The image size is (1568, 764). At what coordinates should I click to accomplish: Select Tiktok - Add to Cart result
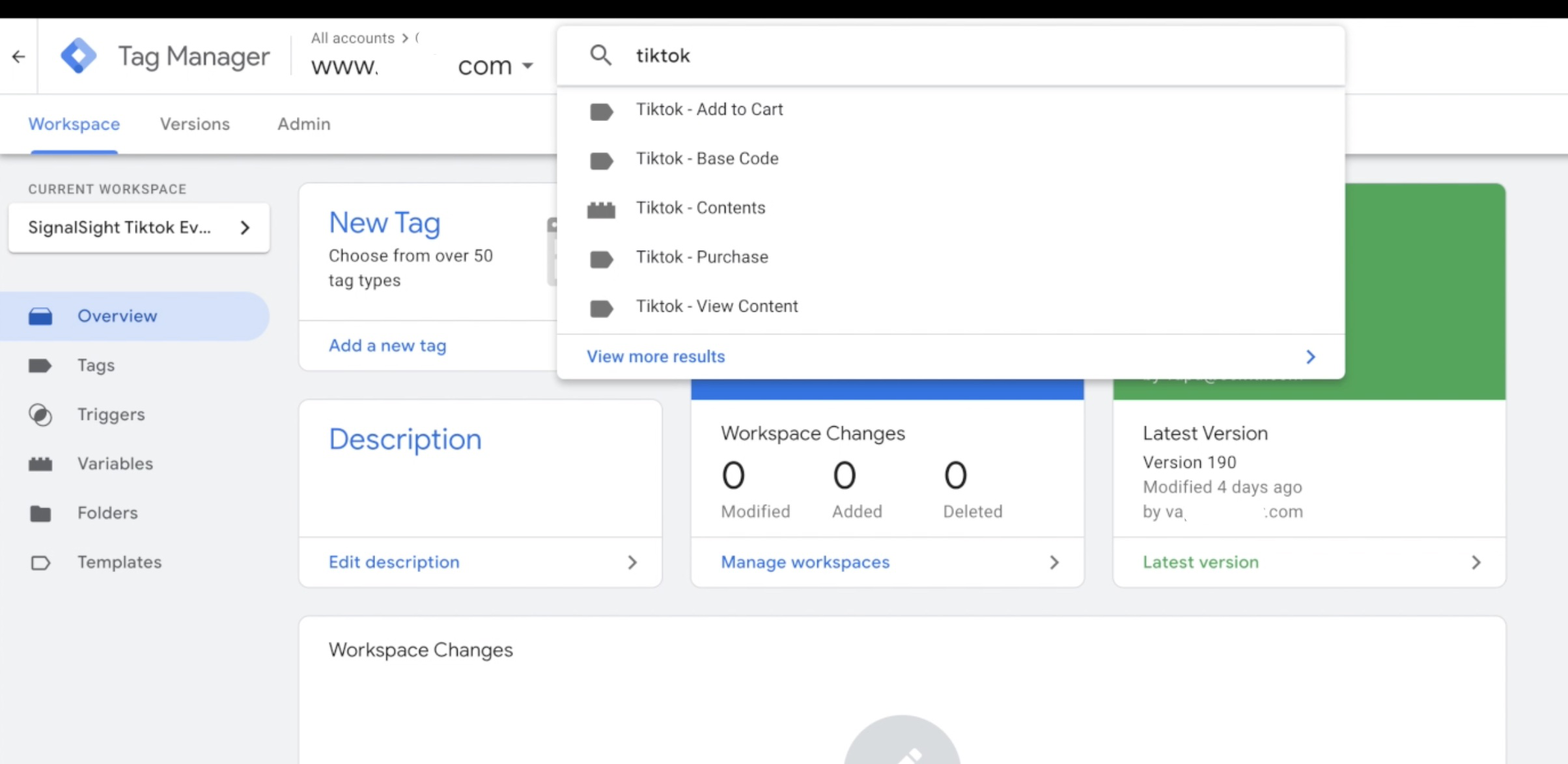click(x=951, y=109)
